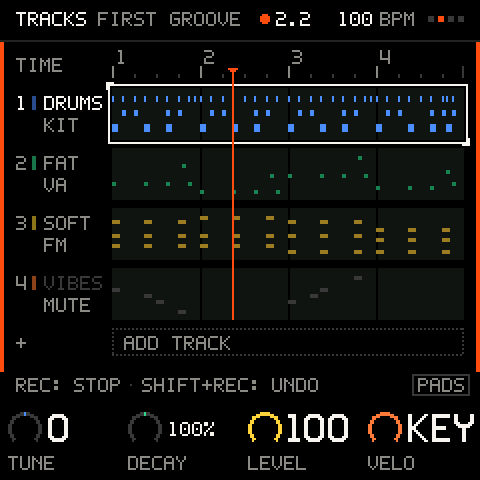
Task: Select track 4 VIBES label
Action: pyautogui.click(x=73, y=283)
